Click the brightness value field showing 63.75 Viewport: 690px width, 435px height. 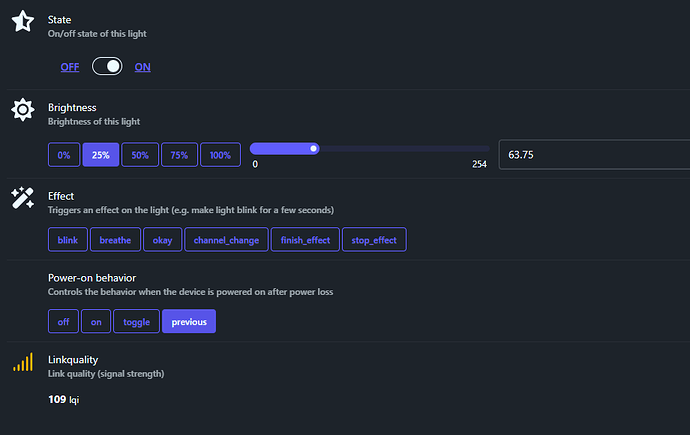click(x=594, y=154)
